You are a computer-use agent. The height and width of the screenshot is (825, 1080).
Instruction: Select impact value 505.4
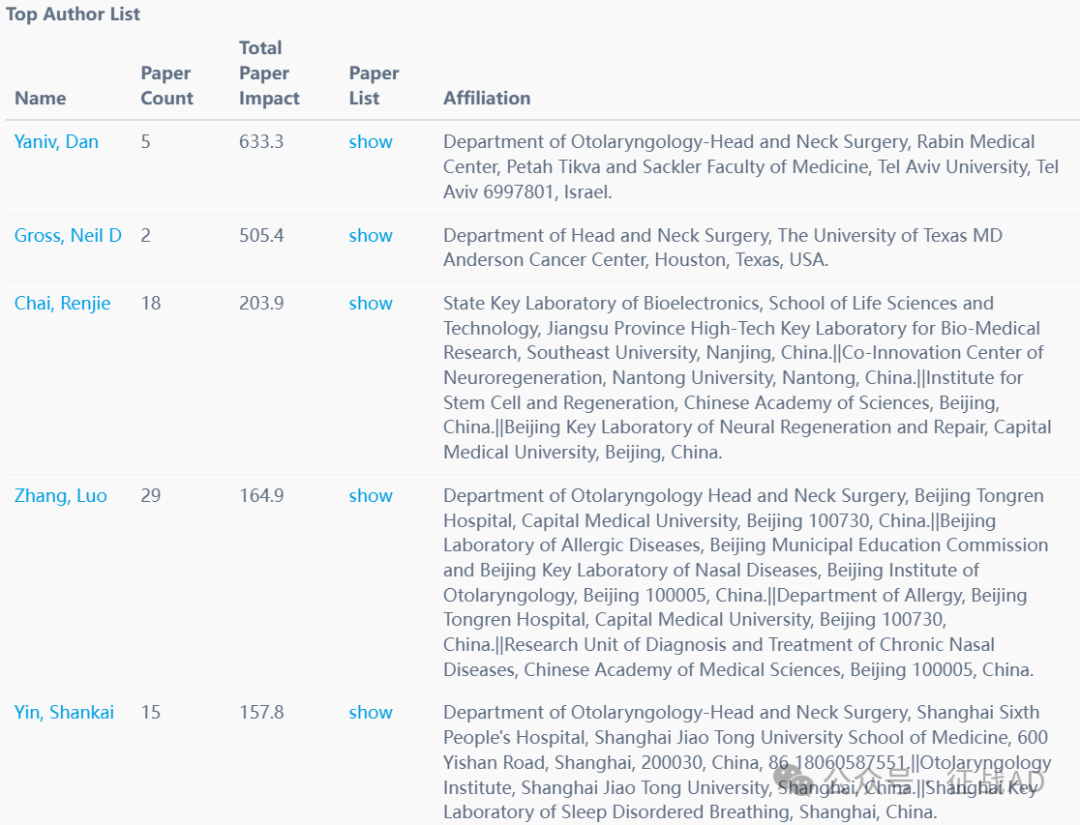(261, 236)
